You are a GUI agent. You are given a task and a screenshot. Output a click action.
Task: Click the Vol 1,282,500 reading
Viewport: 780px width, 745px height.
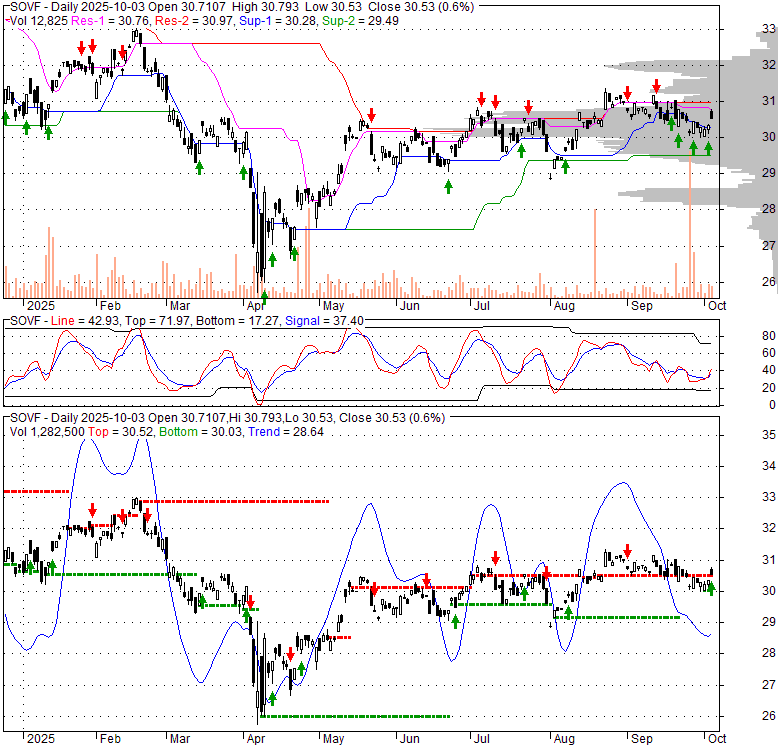(x=47, y=432)
